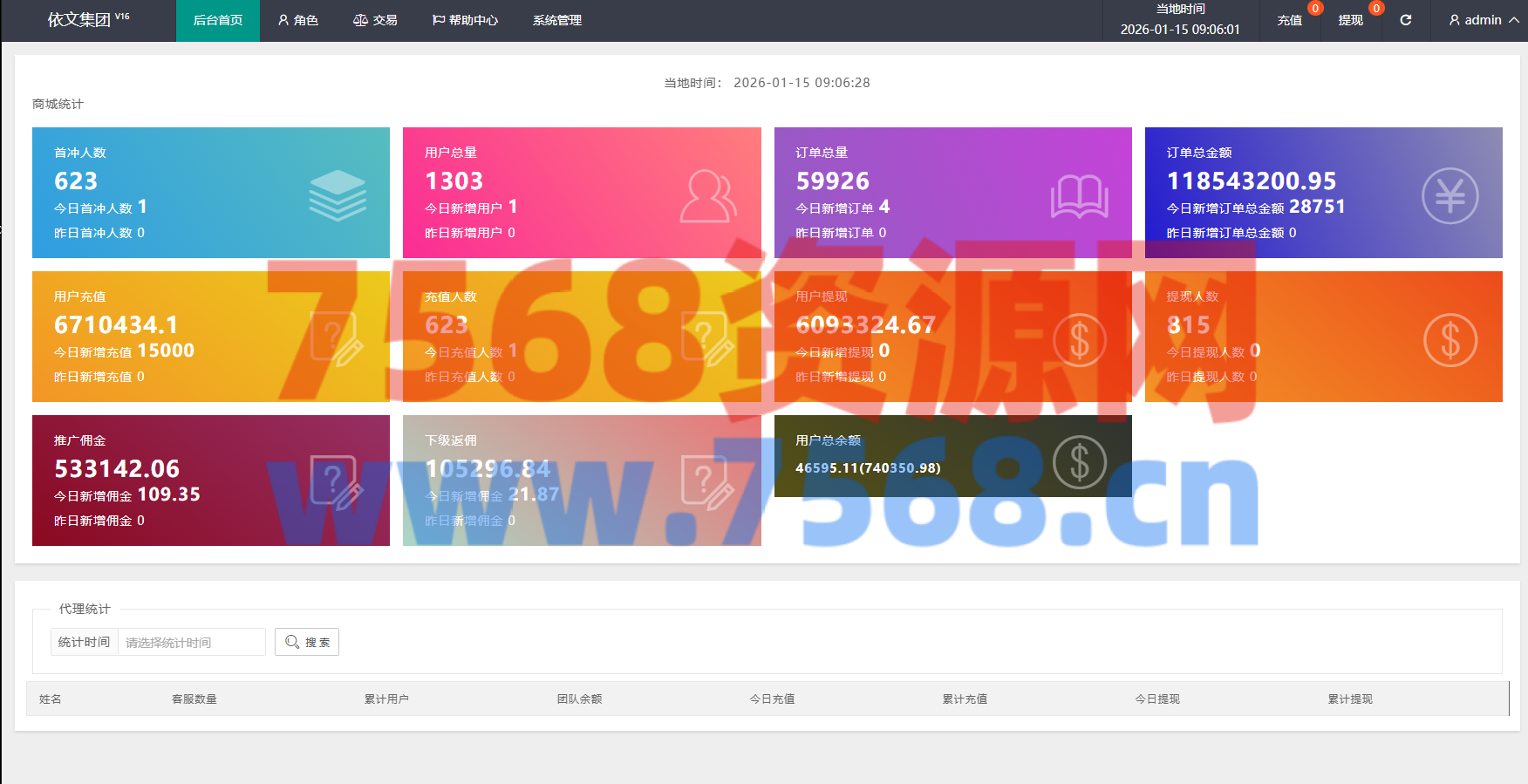Click the dollar icon in 用户总余额 card

click(1079, 462)
